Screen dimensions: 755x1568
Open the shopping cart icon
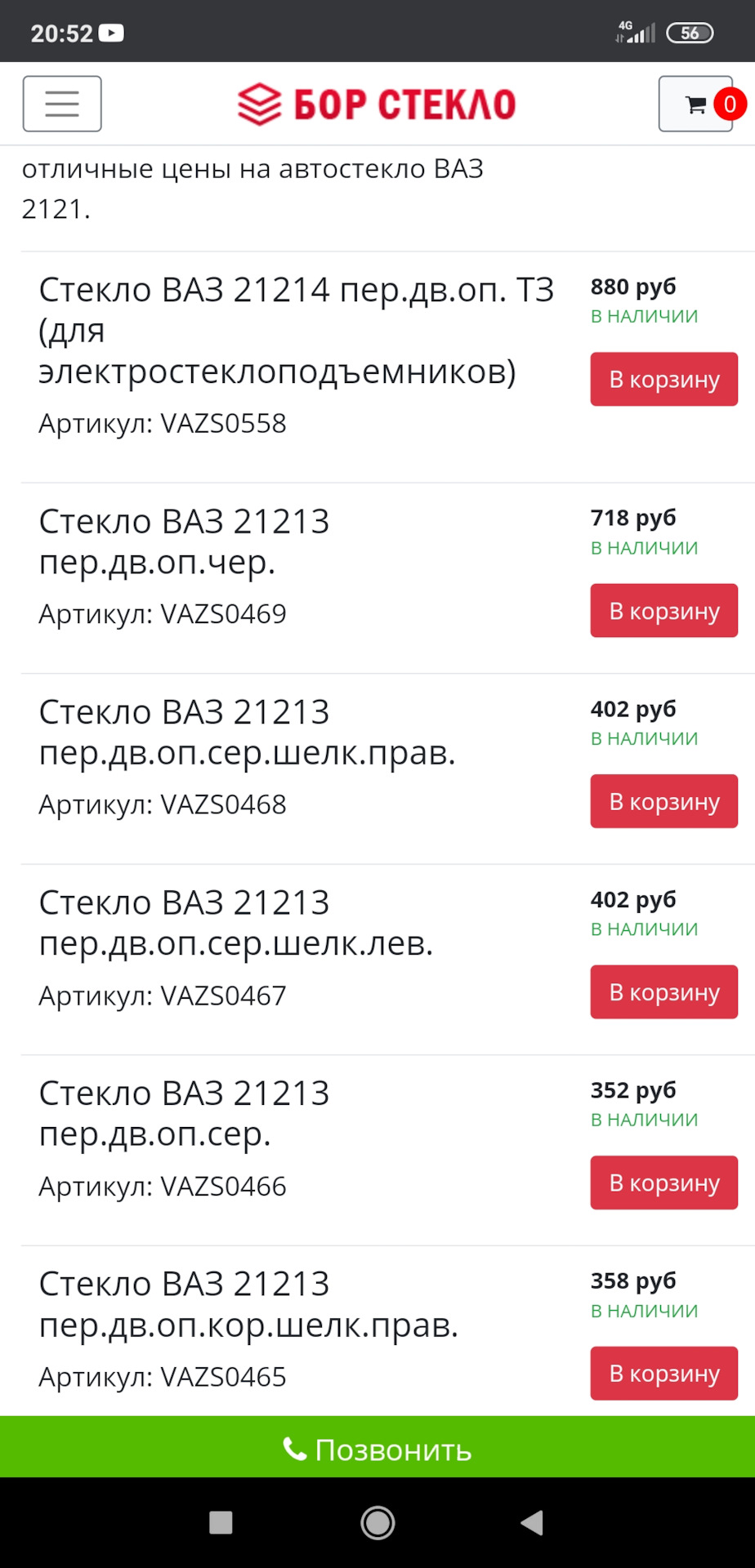(x=696, y=104)
